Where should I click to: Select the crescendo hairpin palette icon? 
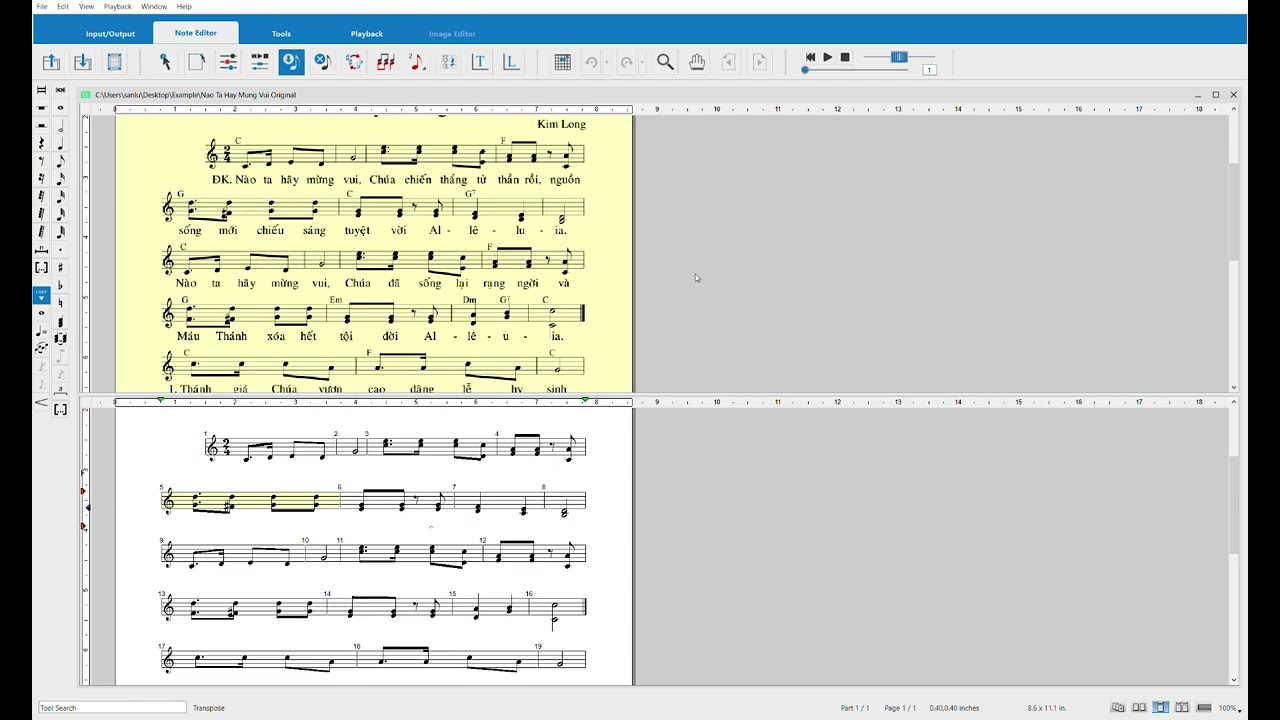41,402
